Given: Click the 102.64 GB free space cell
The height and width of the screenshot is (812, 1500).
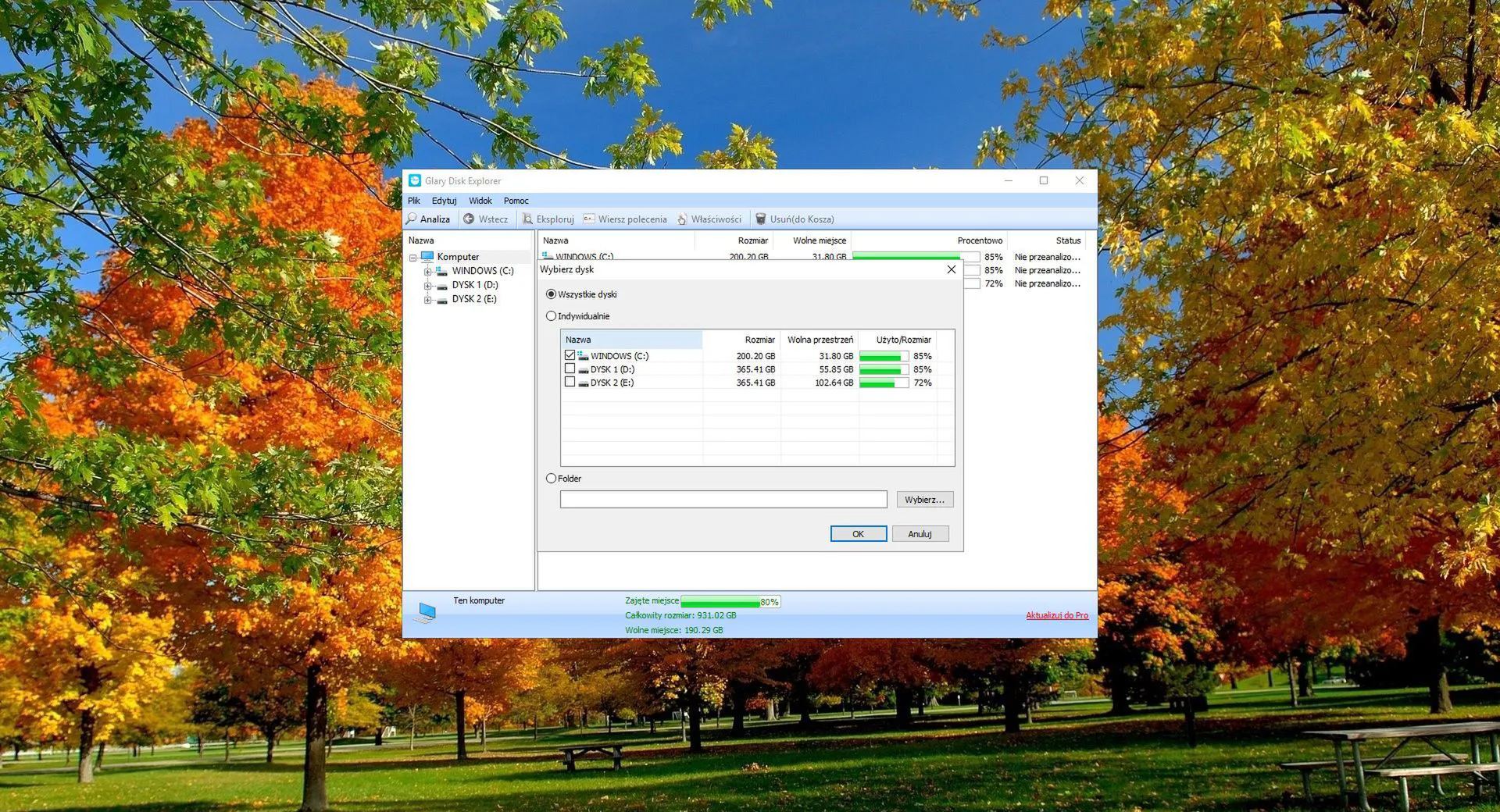Looking at the screenshot, I should (x=834, y=383).
